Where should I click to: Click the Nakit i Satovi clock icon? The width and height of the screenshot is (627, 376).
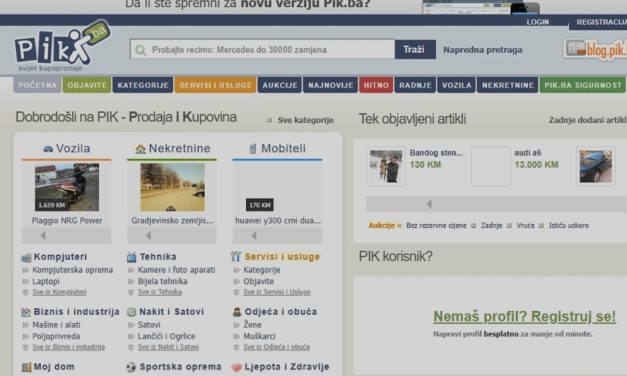[x=132, y=312]
